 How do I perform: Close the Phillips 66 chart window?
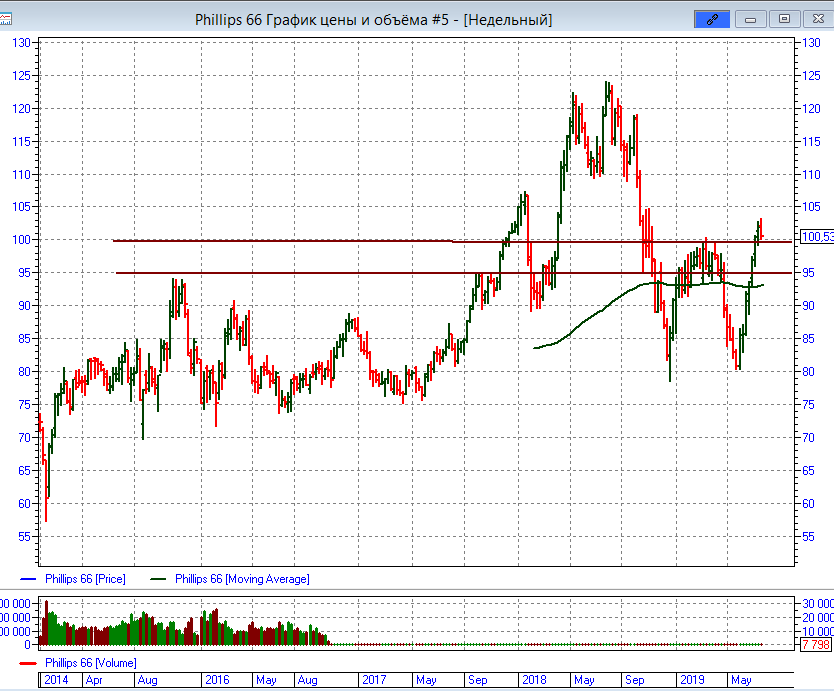(815, 19)
